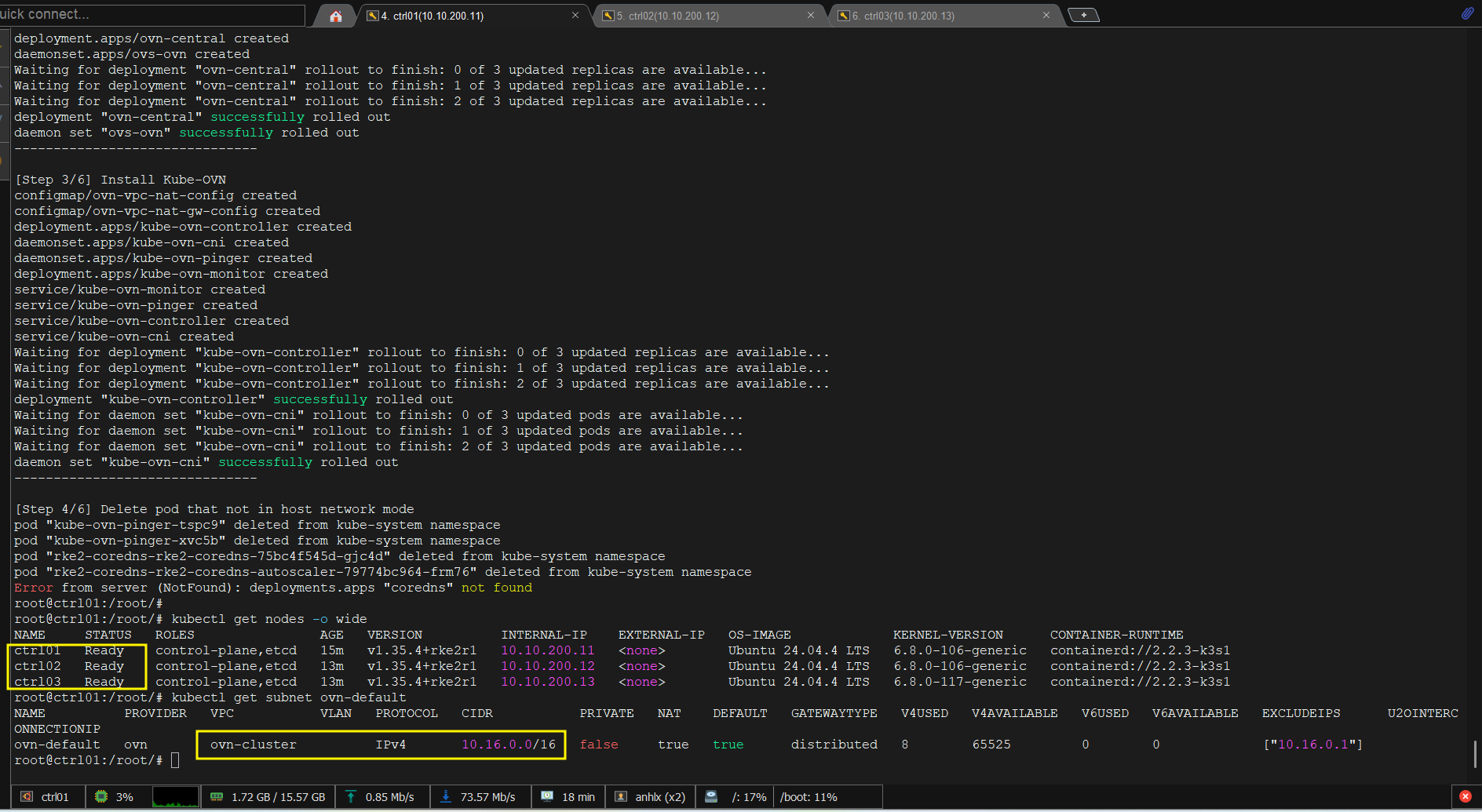1482x812 pixels.
Task: Click the key icon on ctrl01 tab
Action: (x=373, y=16)
